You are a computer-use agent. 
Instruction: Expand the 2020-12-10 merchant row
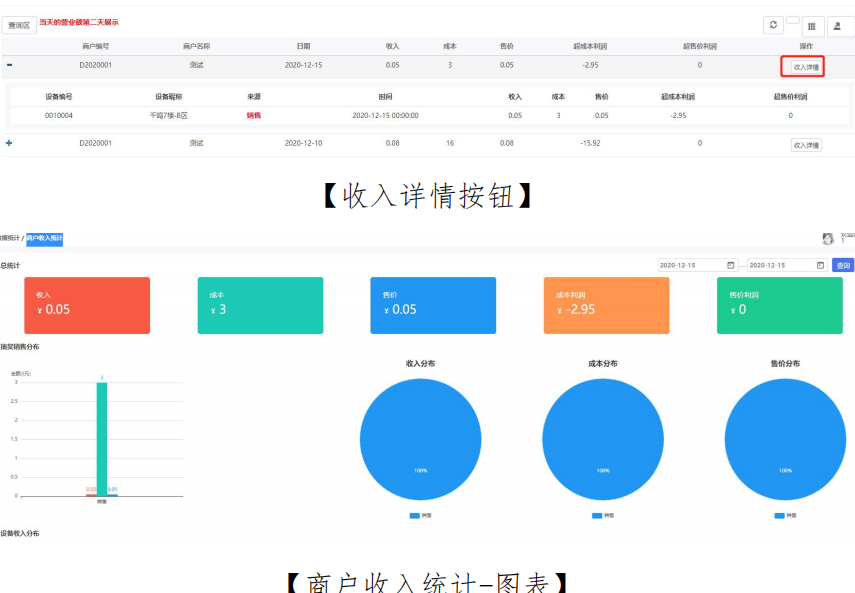(x=10, y=143)
